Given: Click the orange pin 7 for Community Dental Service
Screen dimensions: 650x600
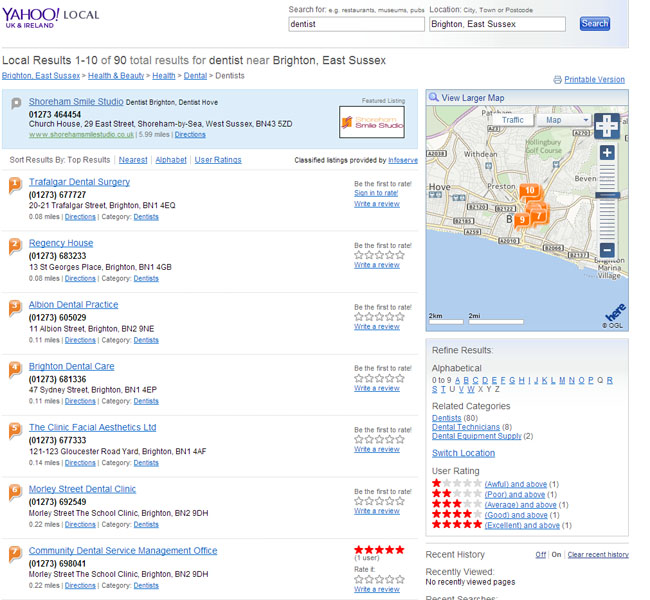Looking at the screenshot, I should [15, 553].
